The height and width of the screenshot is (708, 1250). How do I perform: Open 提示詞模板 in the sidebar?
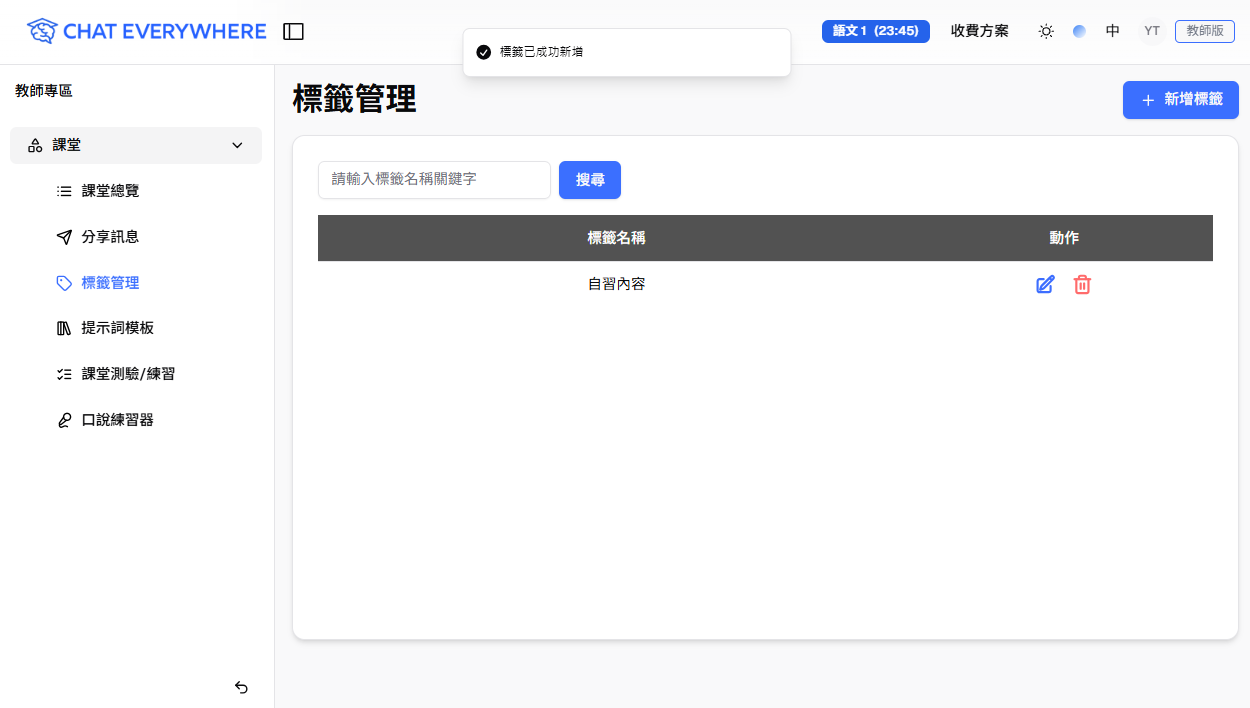[x=117, y=328]
